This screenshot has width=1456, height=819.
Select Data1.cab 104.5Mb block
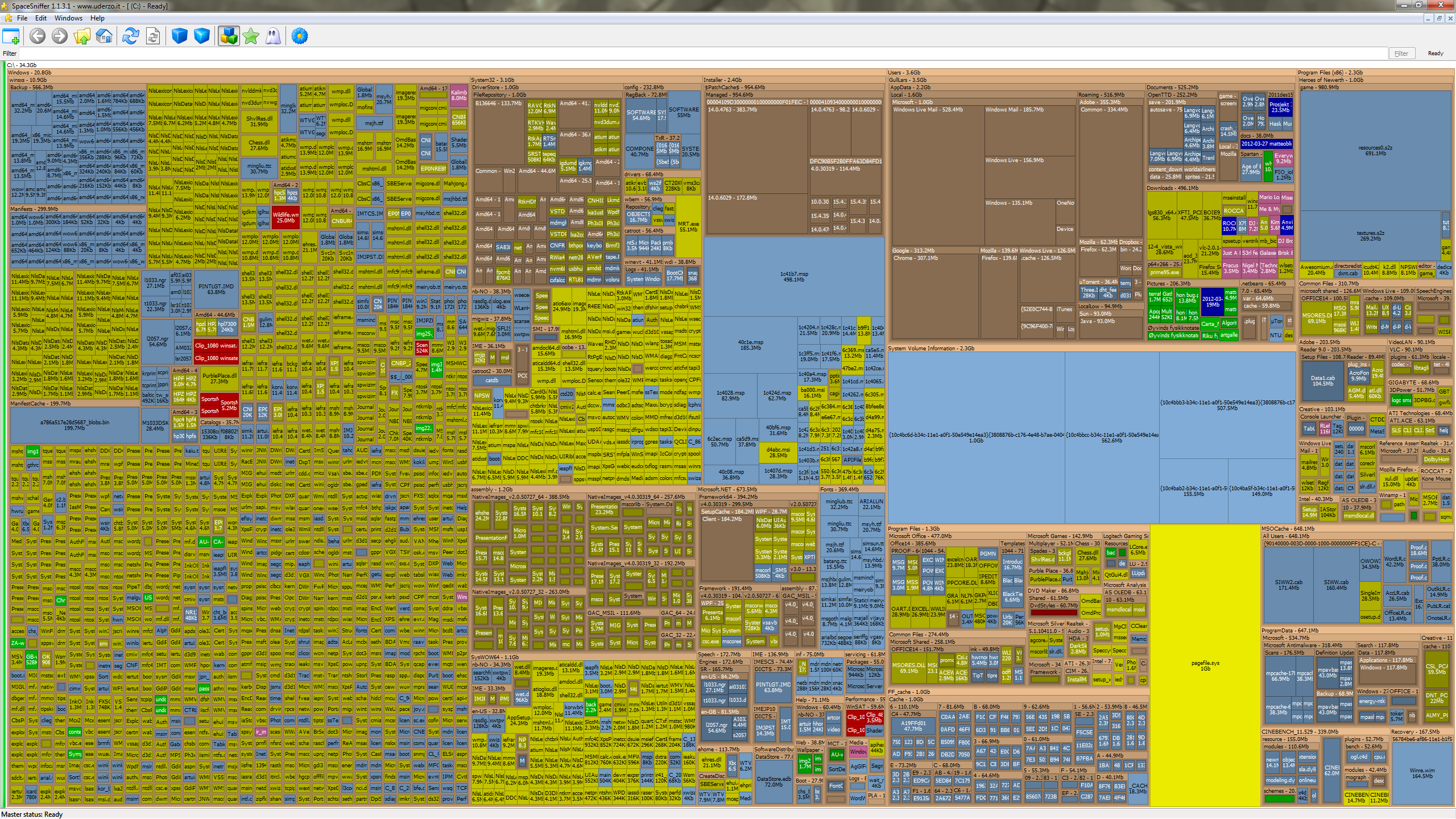point(1322,380)
